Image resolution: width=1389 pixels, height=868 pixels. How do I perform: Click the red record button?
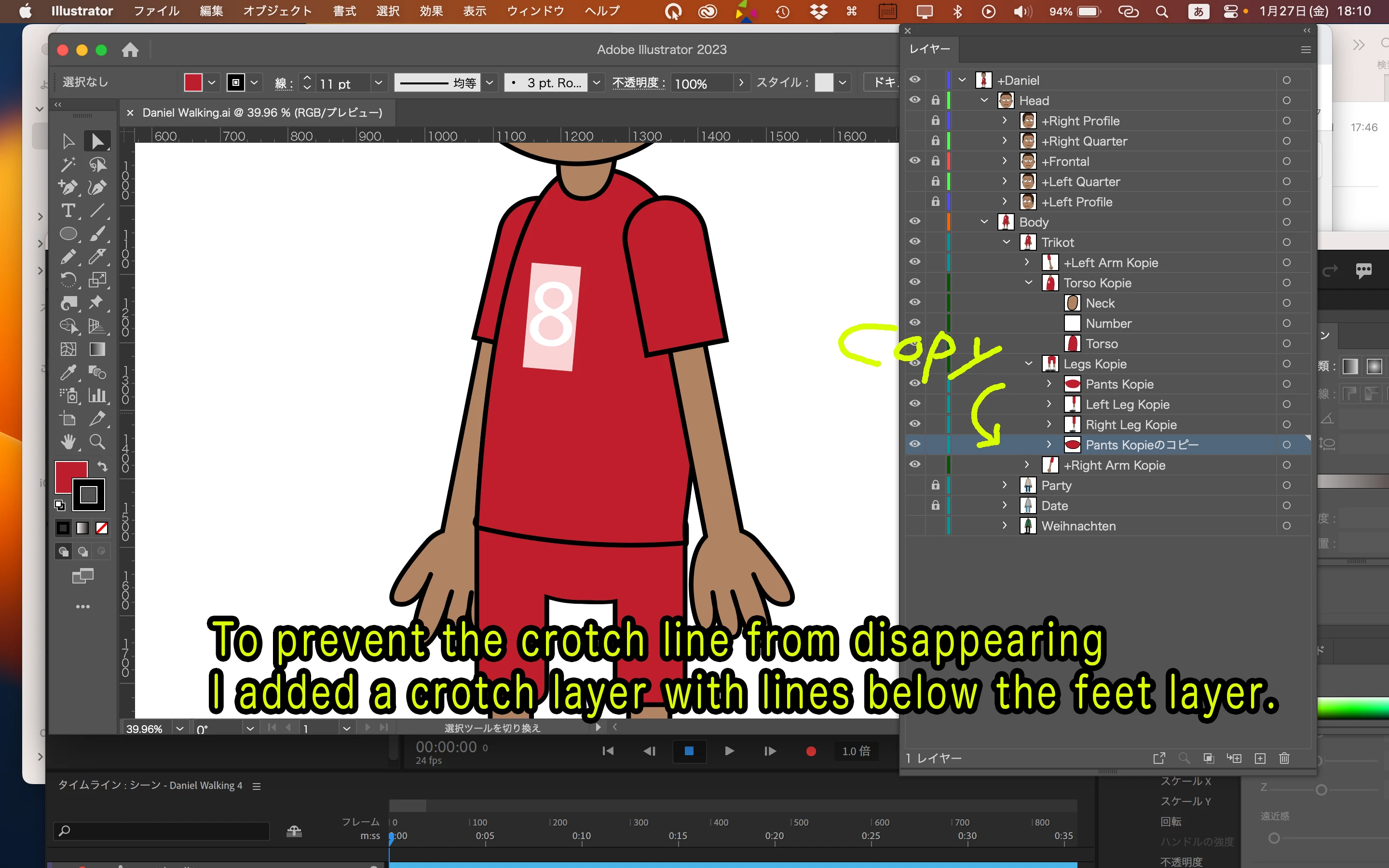(810, 751)
